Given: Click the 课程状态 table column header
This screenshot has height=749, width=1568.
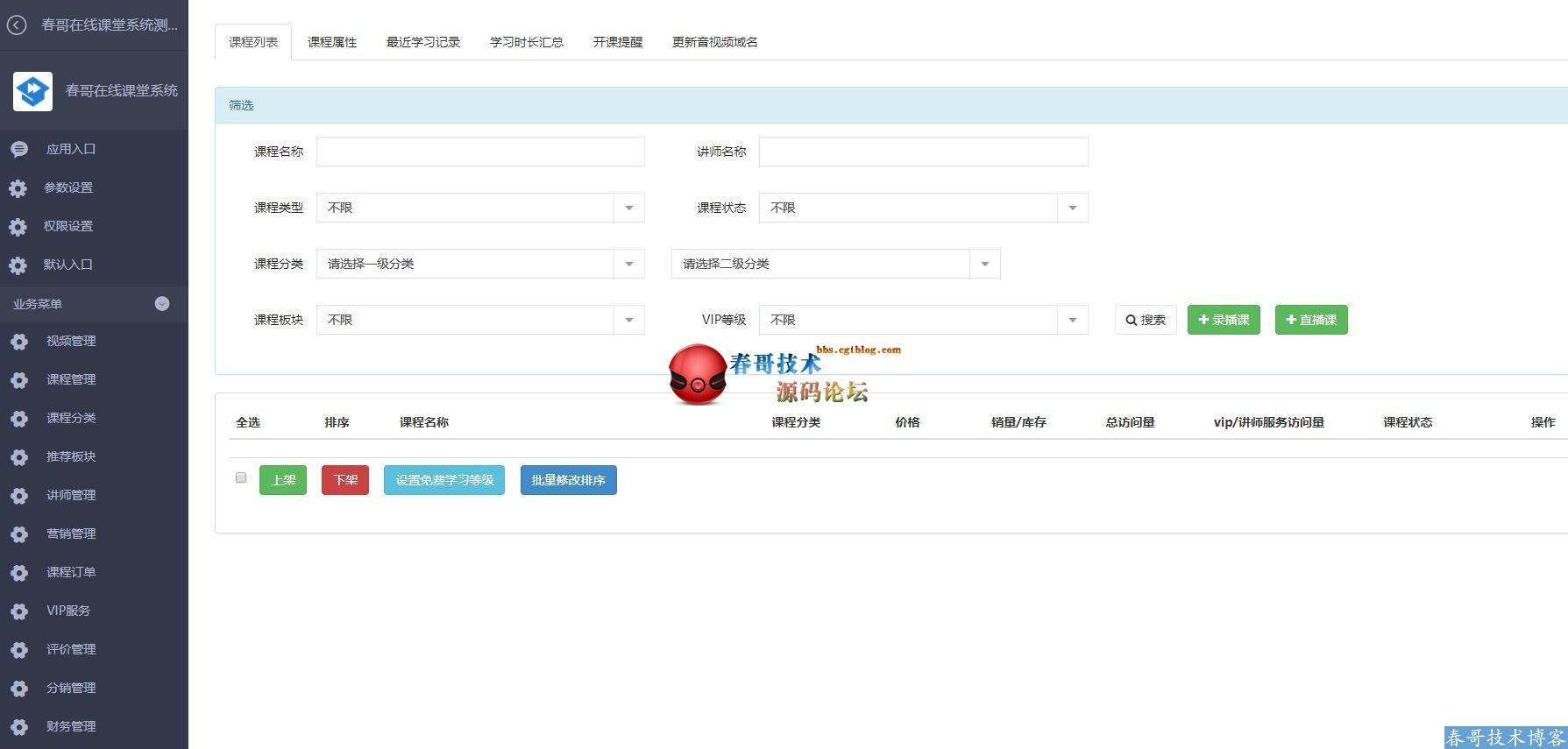Looking at the screenshot, I should [x=1408, y=422].
